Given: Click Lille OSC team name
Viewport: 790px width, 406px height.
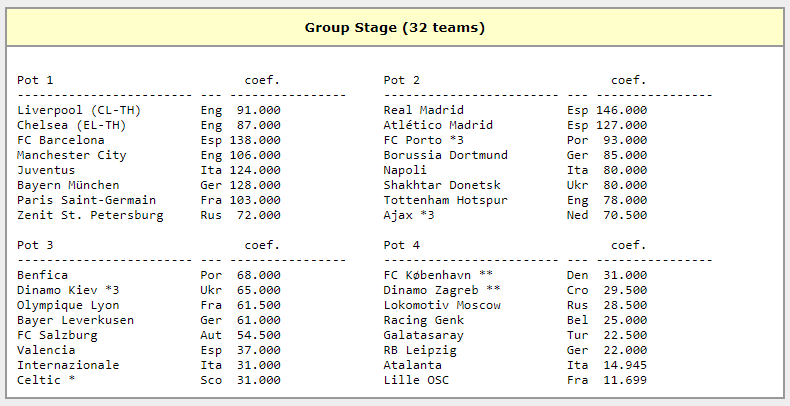Looking at the screenshot, I should pyautogui.click(x=416, y=380).
